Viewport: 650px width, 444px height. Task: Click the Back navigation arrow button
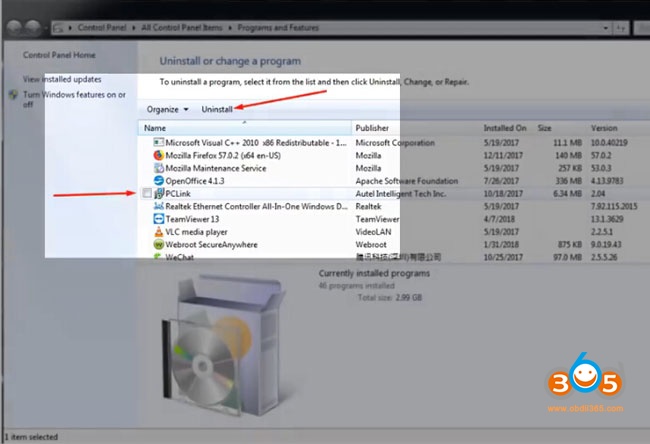tap(15, 28)
